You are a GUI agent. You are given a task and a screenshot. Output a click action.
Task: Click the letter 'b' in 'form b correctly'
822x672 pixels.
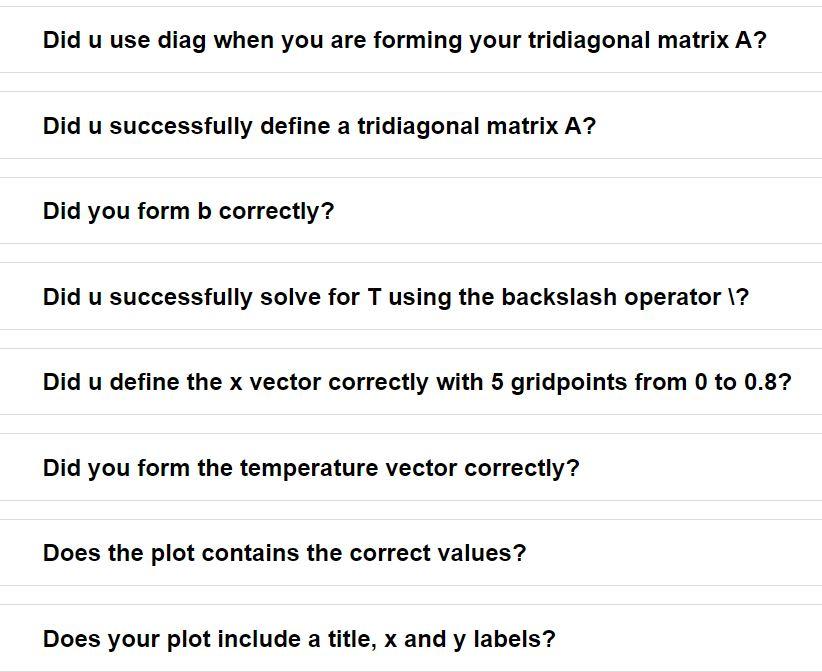pyautogui.click(x=204, y=211)
